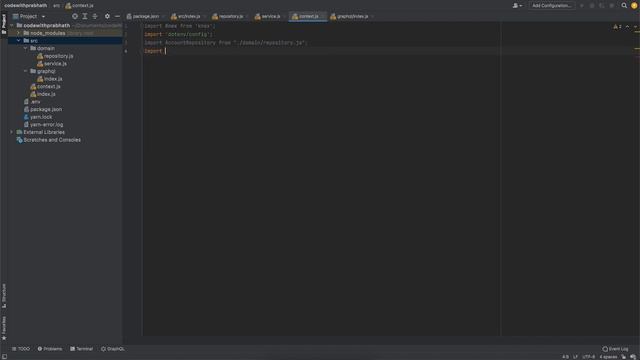The height and width of the screenshot is (360, 640).
Task: Open the TODO tool window
Action: coord(21,349)
